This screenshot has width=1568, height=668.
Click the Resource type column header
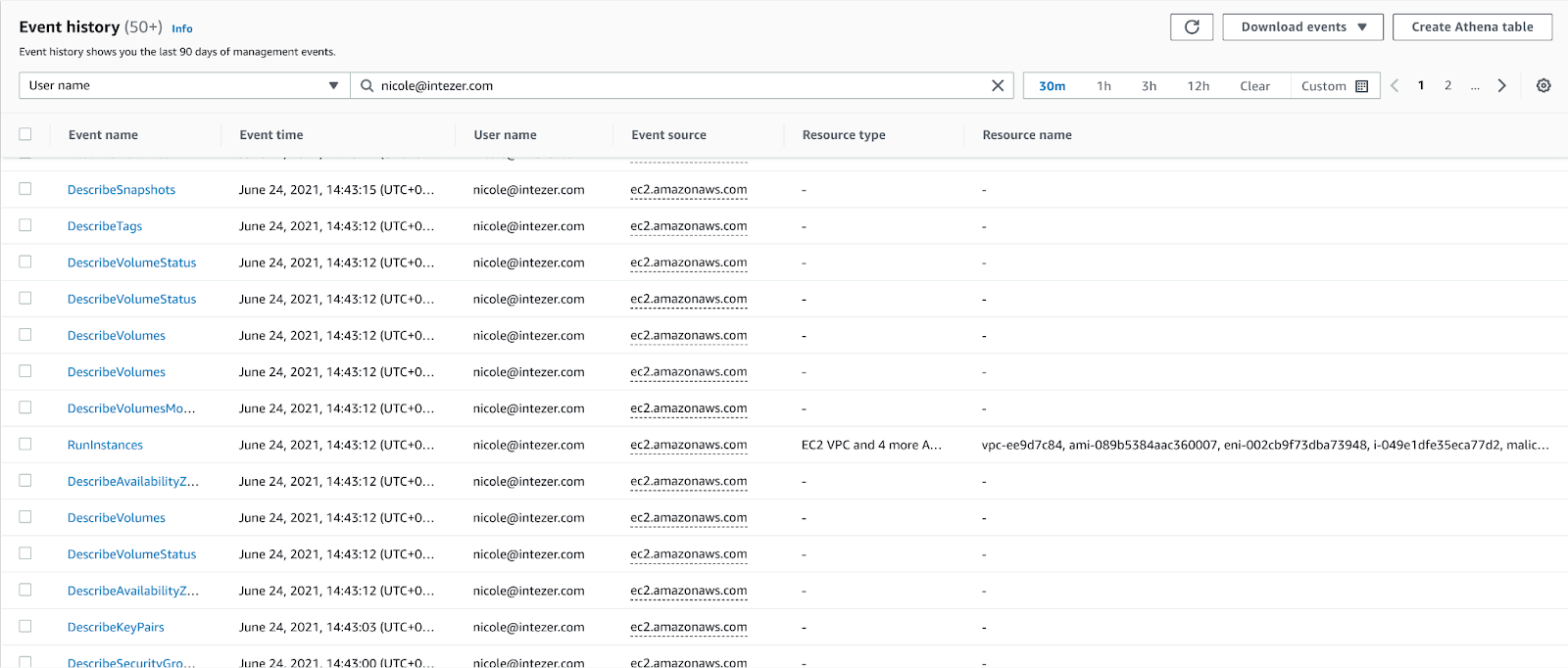[x=844, y=135]
